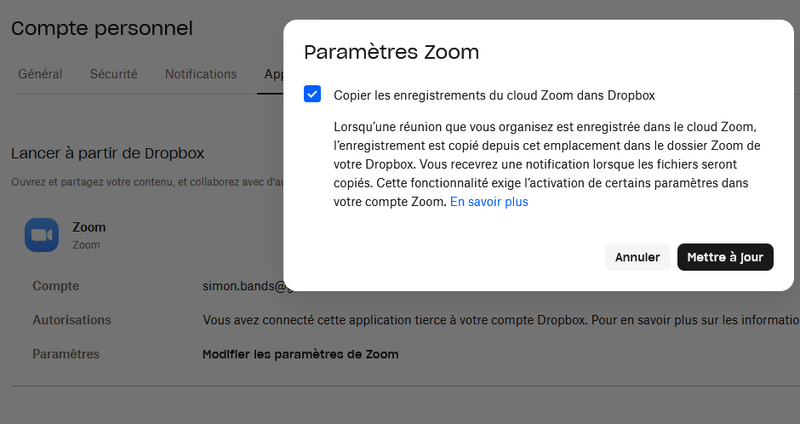Click the bold Zoom app name
This screenshot has height=424, width=800.
pos(89,227)
